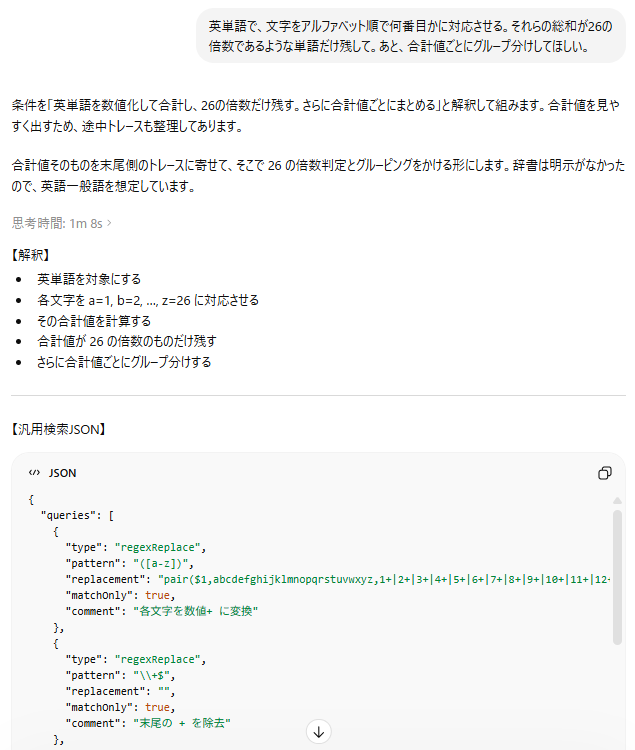The width and height of the screenshot is (635, 750).
Task: Click the first "matchOnly": true line
Action: (120, 596)
